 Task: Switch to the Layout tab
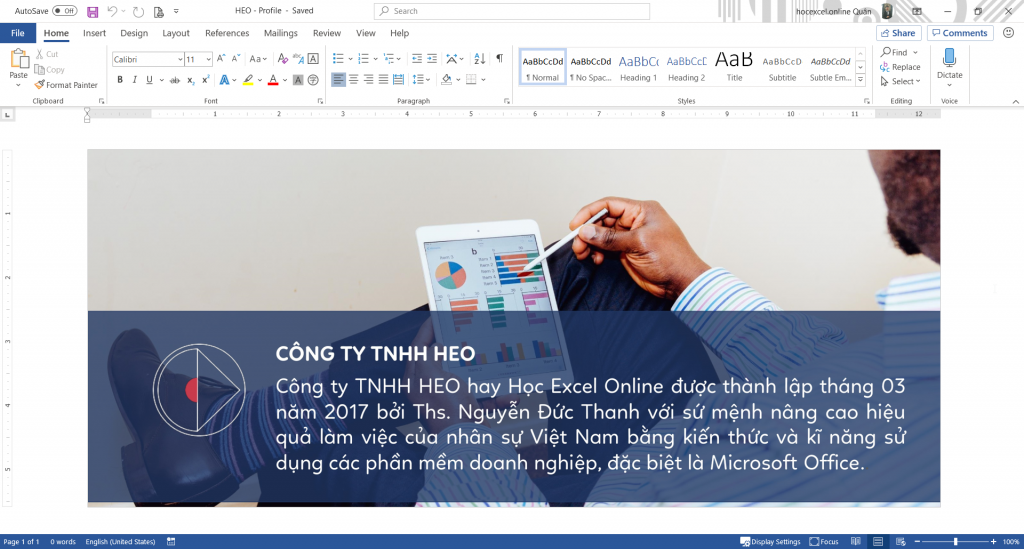click(176, 33)
